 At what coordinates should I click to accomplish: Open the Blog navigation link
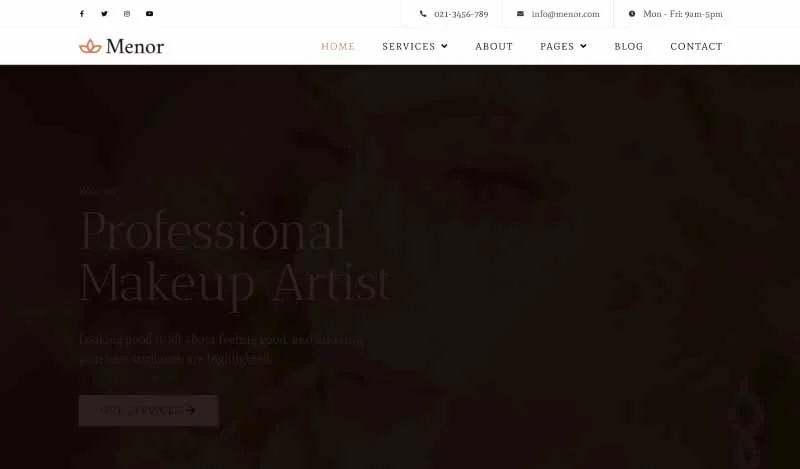[x=629, y=46]
